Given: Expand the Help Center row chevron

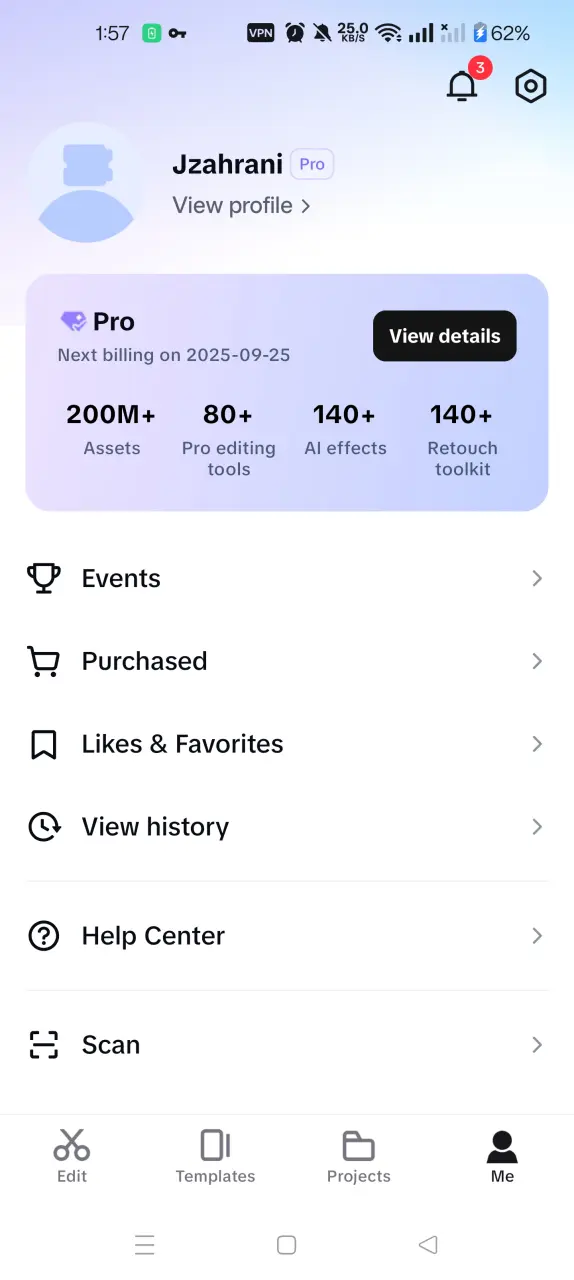Looking at the screenshot, I should (x=537, y=936).
